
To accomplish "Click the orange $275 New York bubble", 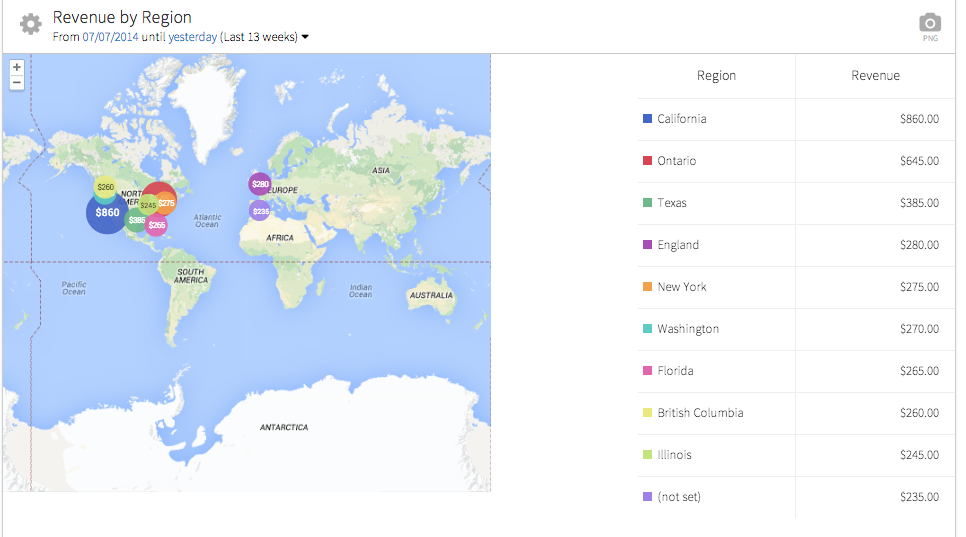I will click(167, 203).
